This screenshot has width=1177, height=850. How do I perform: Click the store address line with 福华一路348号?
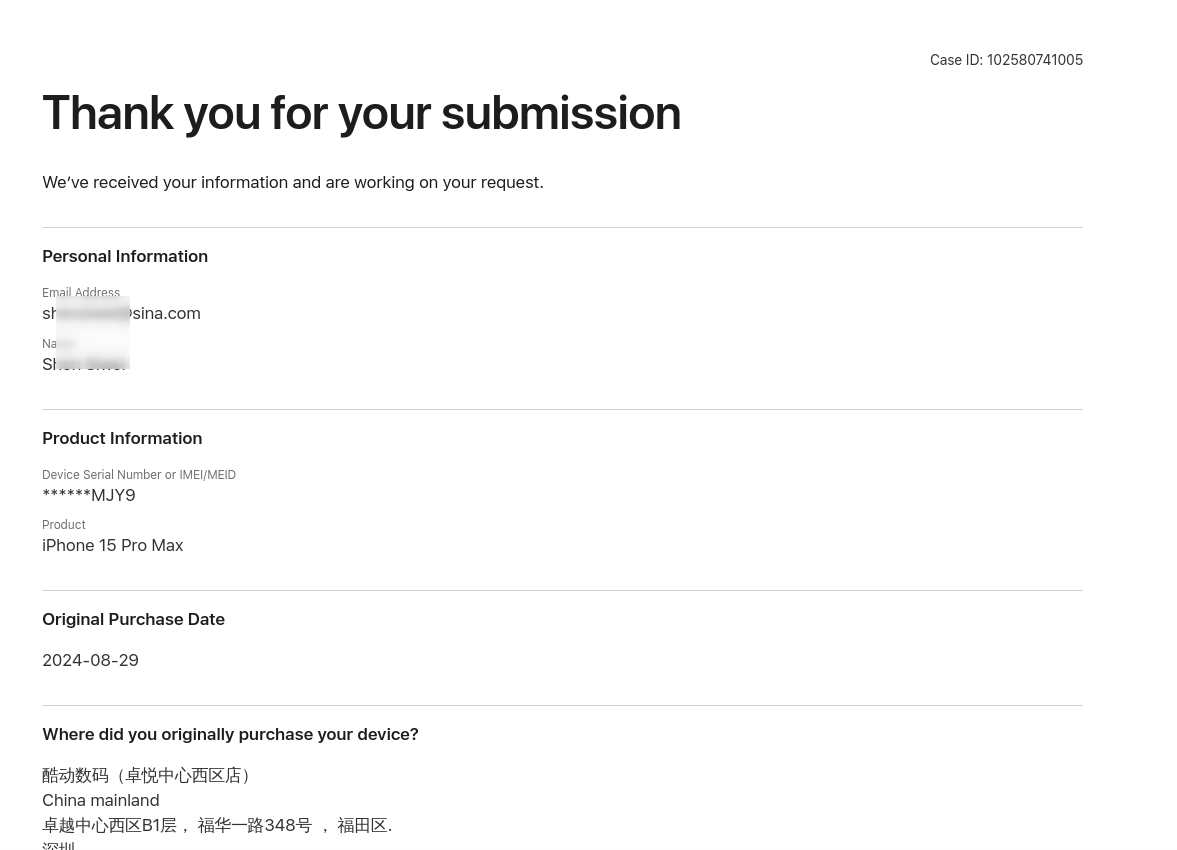click(x=217, y=825)
